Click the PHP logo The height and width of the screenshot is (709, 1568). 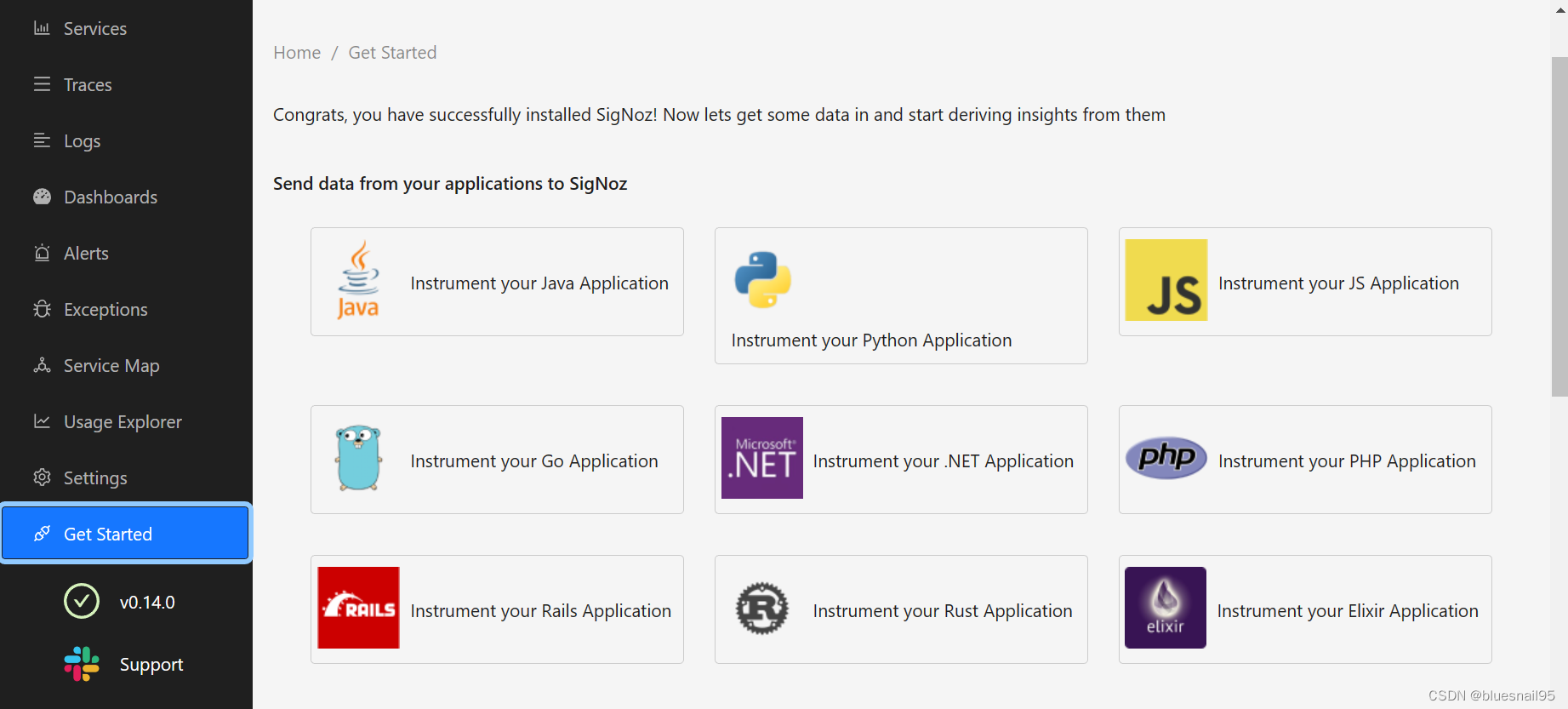click(x=1166, y=458)
